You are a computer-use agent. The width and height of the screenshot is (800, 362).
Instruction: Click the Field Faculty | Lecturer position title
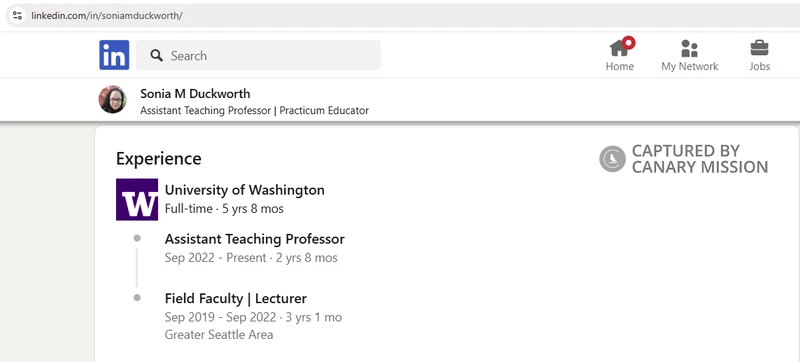click(x=236, y=298)
